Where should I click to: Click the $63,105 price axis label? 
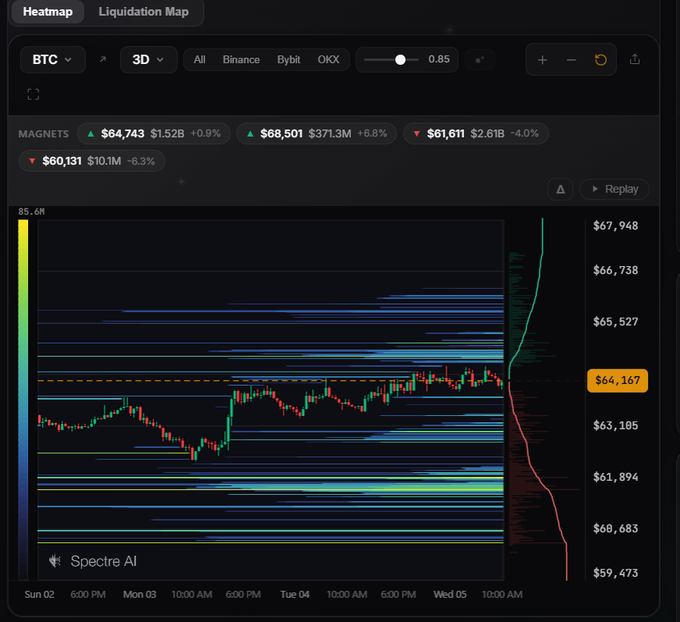pos(616,425)
